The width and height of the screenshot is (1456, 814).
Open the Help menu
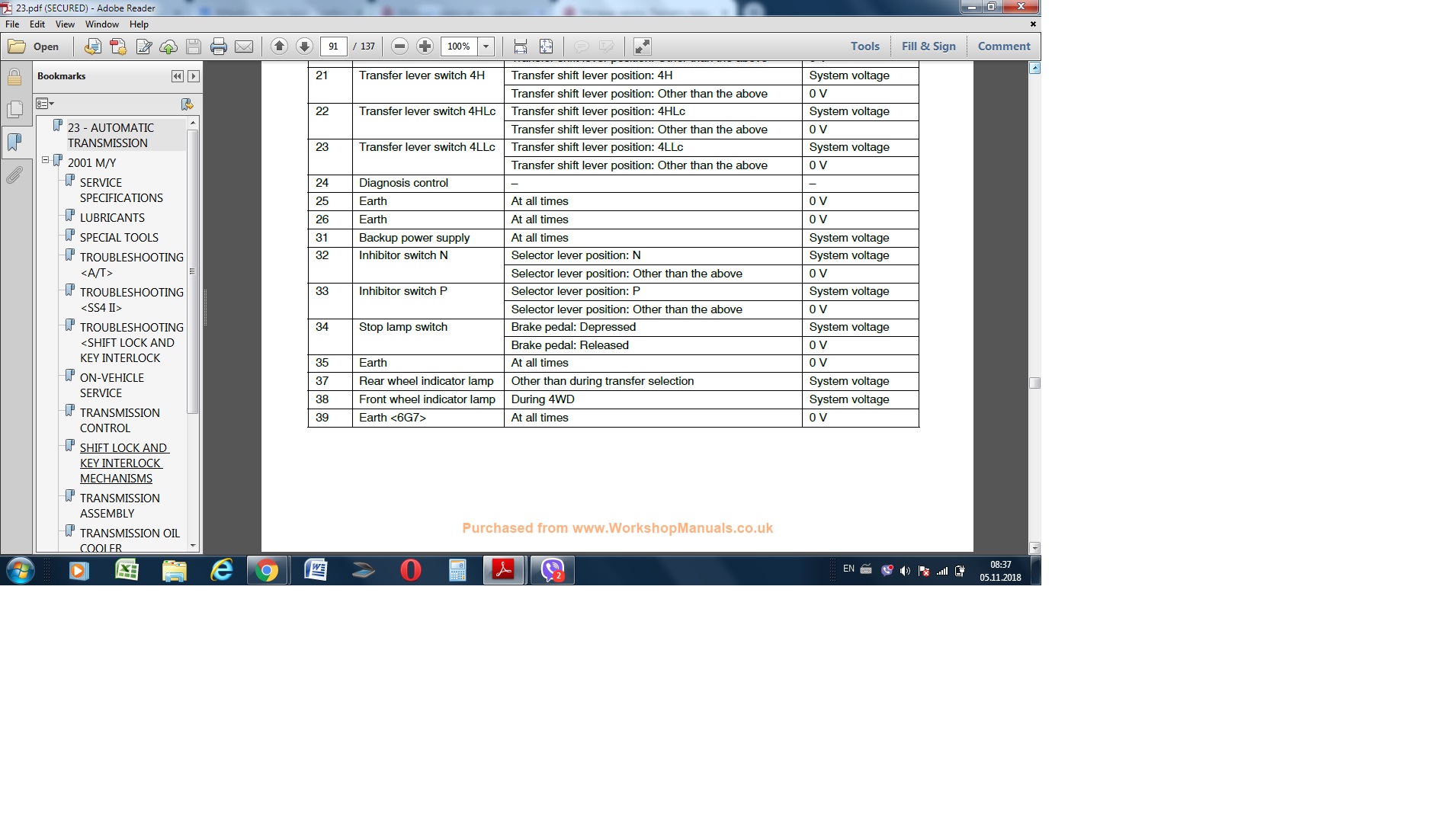click(139, 24)
